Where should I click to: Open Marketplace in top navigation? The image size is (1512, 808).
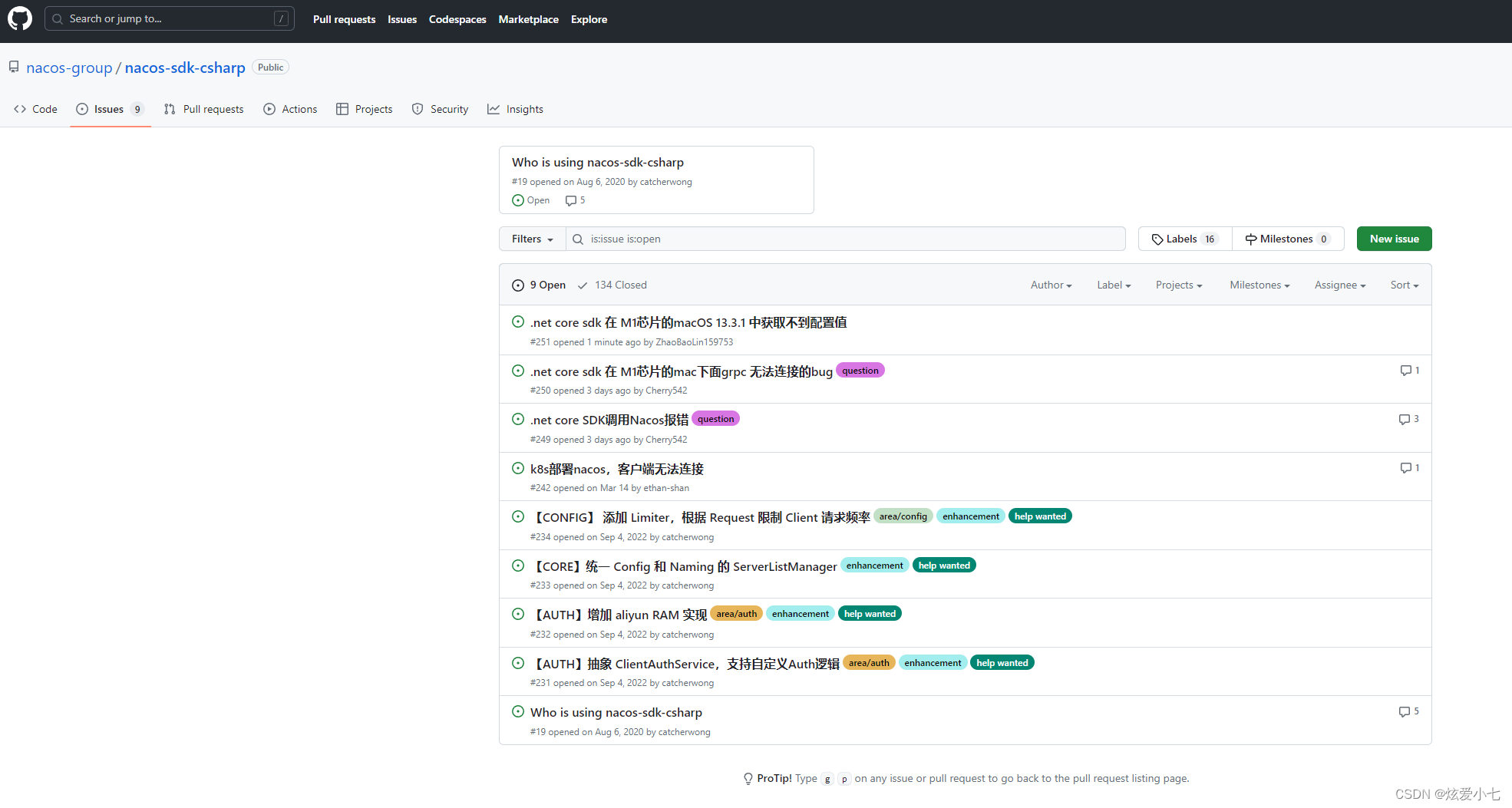(529, 20)
